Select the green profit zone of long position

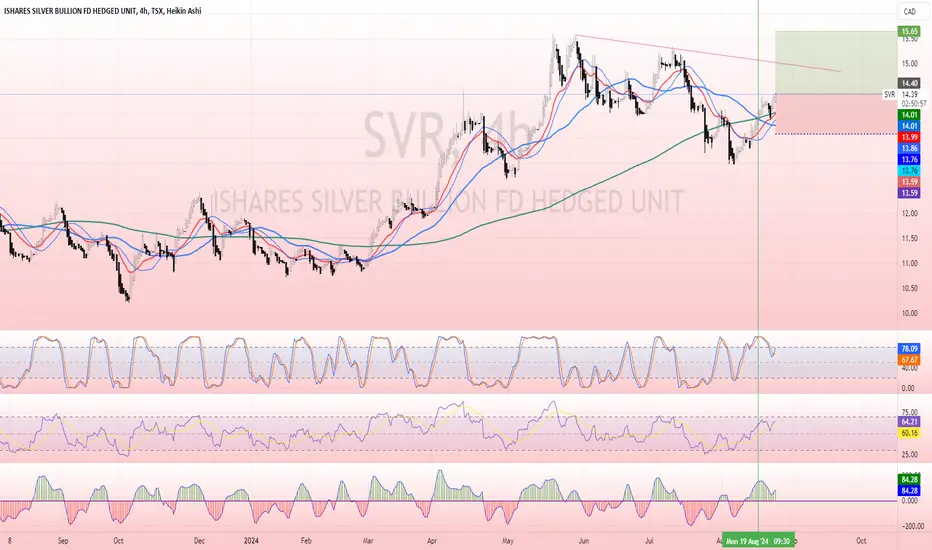[836, 62]
